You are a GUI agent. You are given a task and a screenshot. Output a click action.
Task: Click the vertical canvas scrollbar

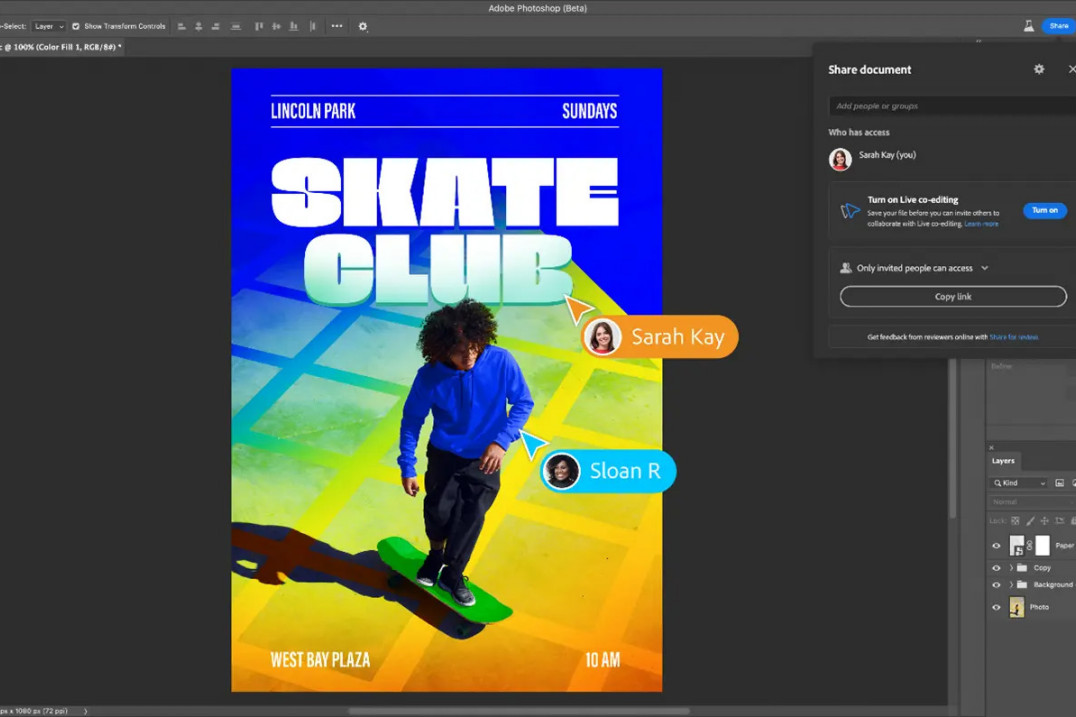point(952,439)
